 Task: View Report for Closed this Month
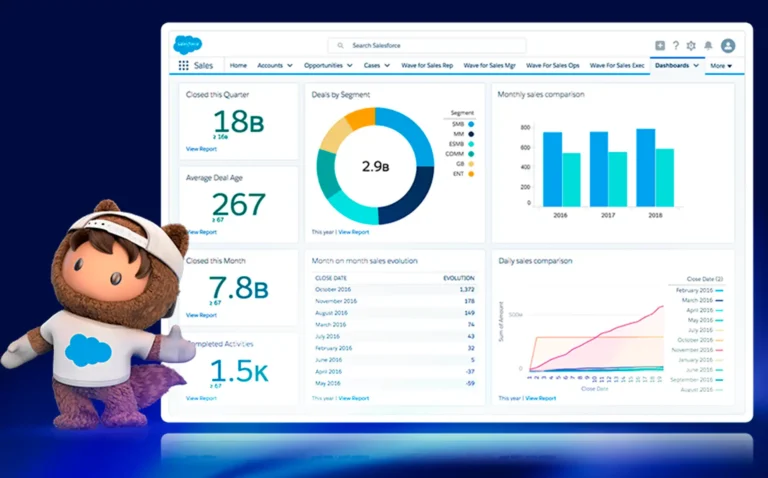click(201, 315)
